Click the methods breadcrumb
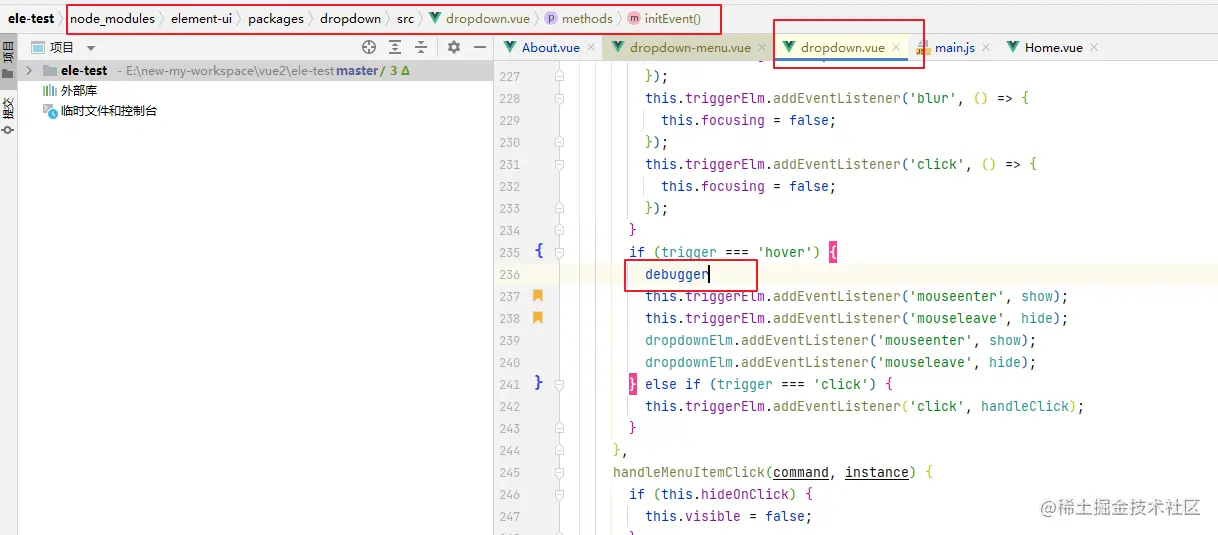 pyautogui.click(x=579, y=18)
